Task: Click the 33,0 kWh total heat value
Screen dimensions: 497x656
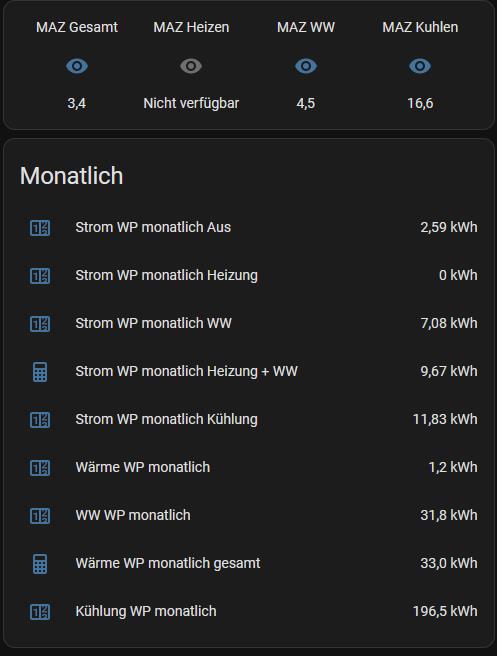Action: pos(448,563)
